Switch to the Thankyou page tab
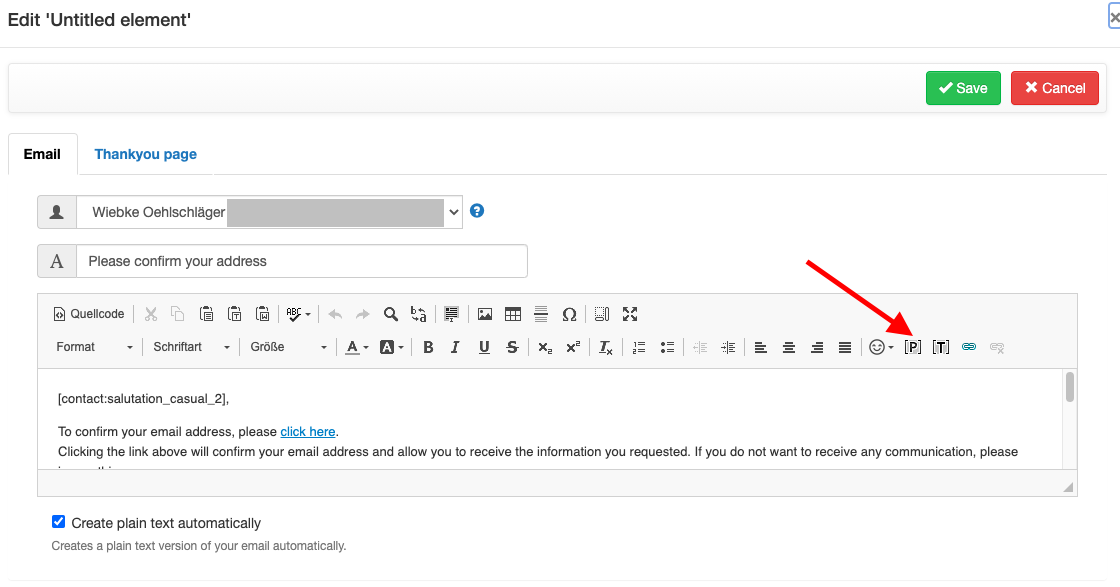The height and width of the screenshot is (587, 1120). tap(145, 154)
